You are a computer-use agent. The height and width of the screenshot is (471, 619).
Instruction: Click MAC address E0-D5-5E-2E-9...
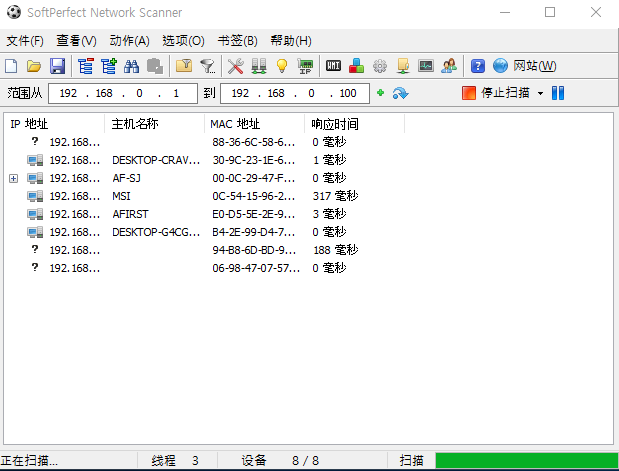253,214
